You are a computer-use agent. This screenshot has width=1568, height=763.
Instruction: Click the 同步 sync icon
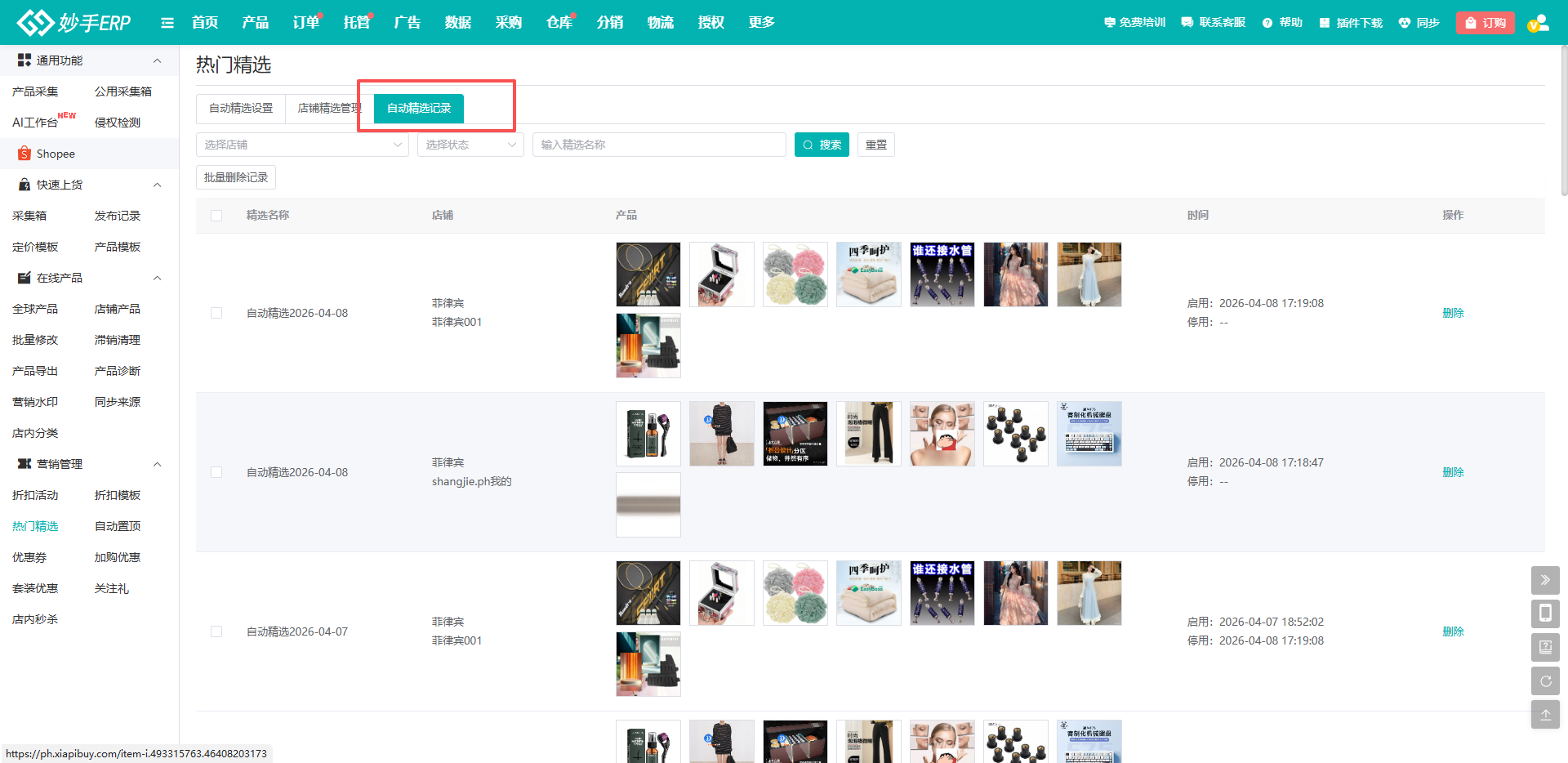coord(1405,23)
